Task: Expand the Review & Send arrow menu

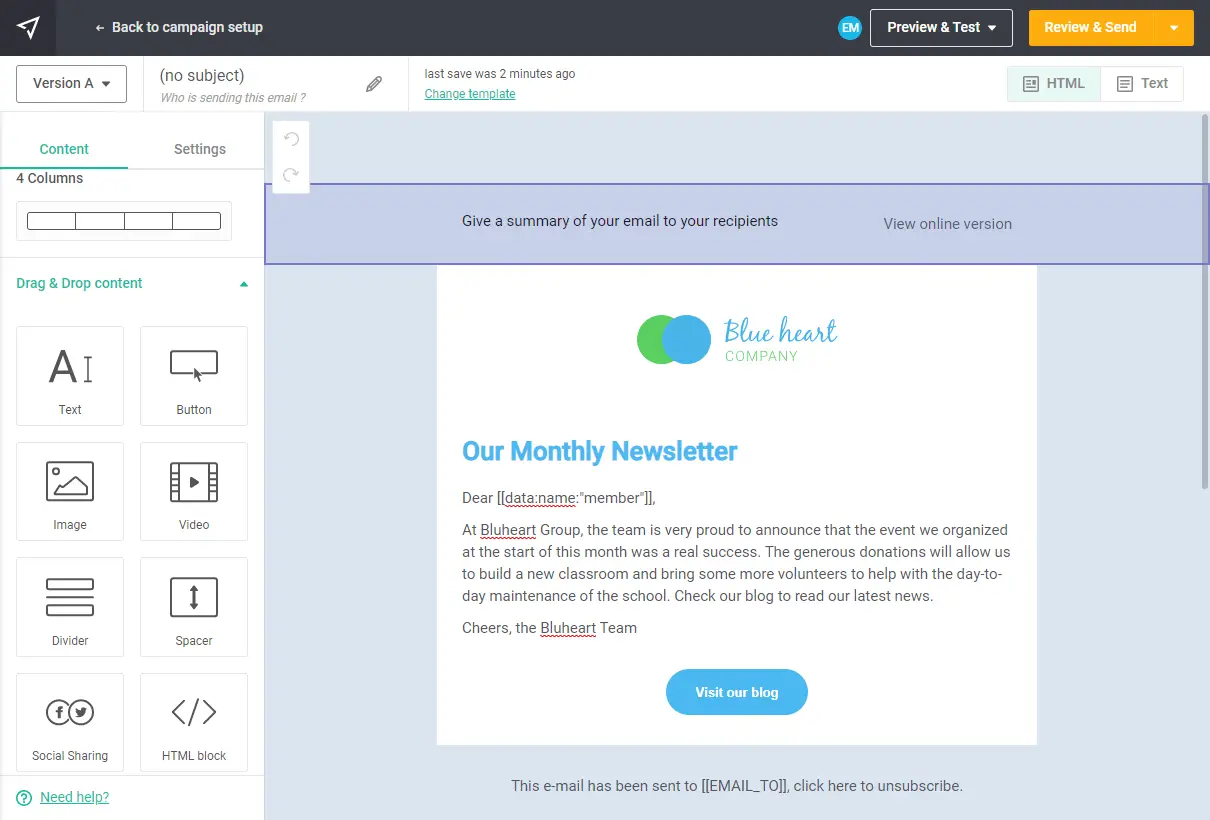Action: (1174, 28)
